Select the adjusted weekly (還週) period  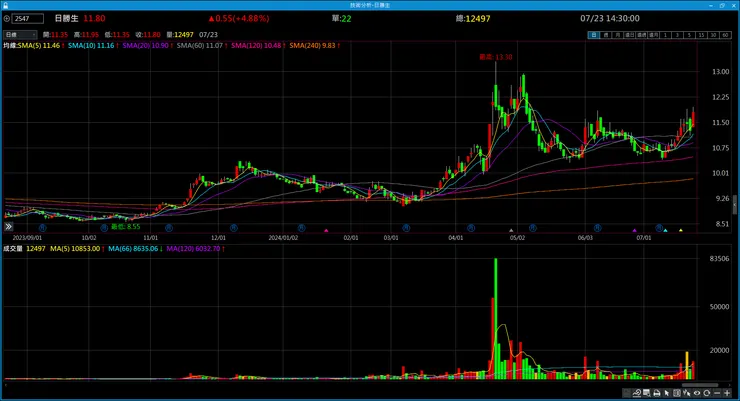point(642,35)
